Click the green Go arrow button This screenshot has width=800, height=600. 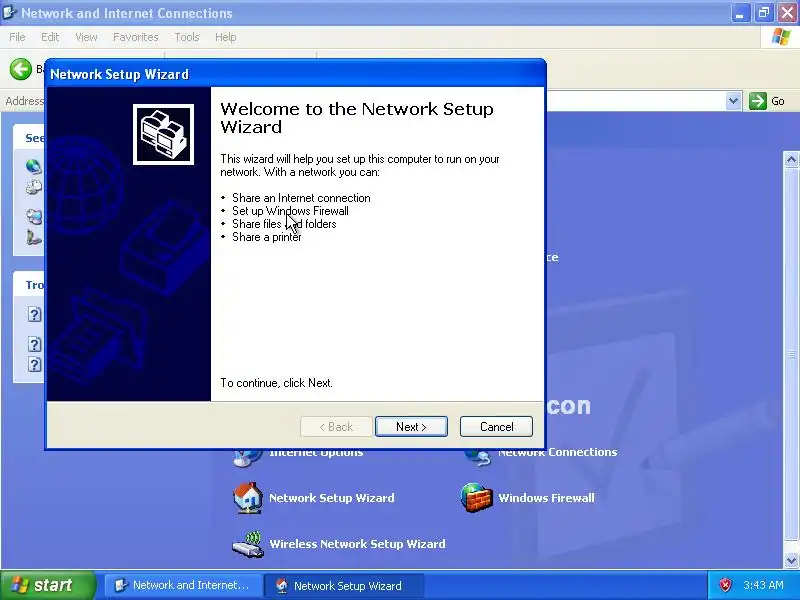(758, 101)
